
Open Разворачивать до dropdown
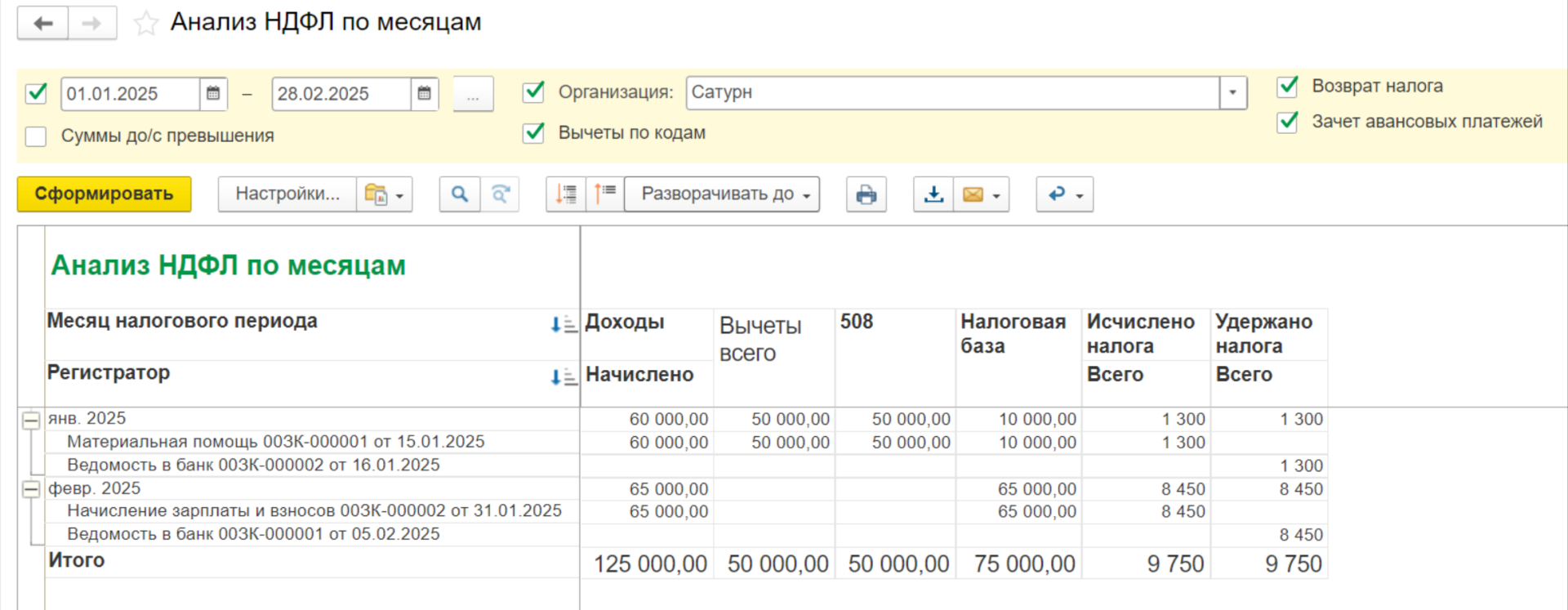[x=722, y=194]
